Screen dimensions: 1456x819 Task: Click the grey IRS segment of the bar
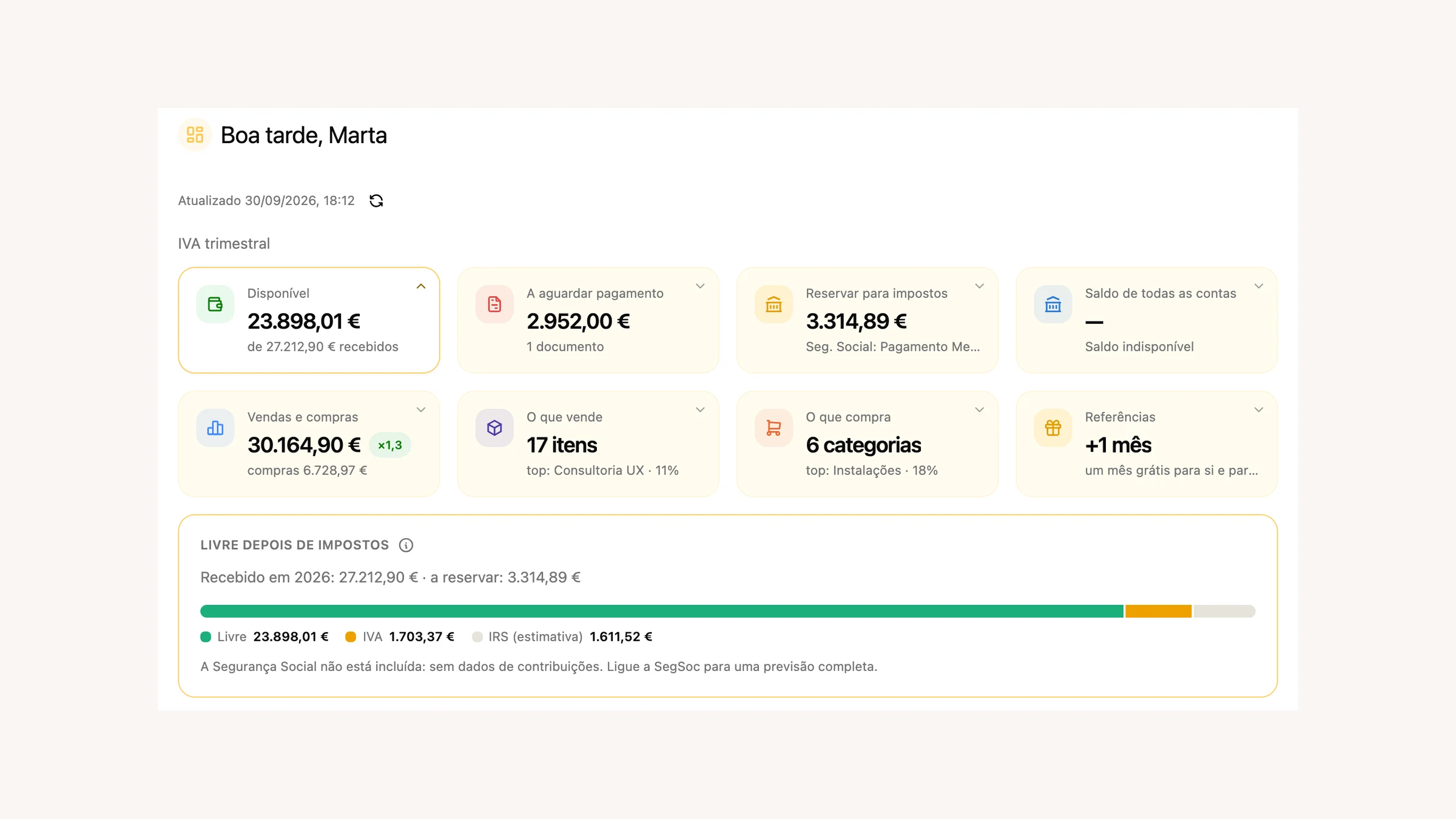click(x=1224, y=611)
